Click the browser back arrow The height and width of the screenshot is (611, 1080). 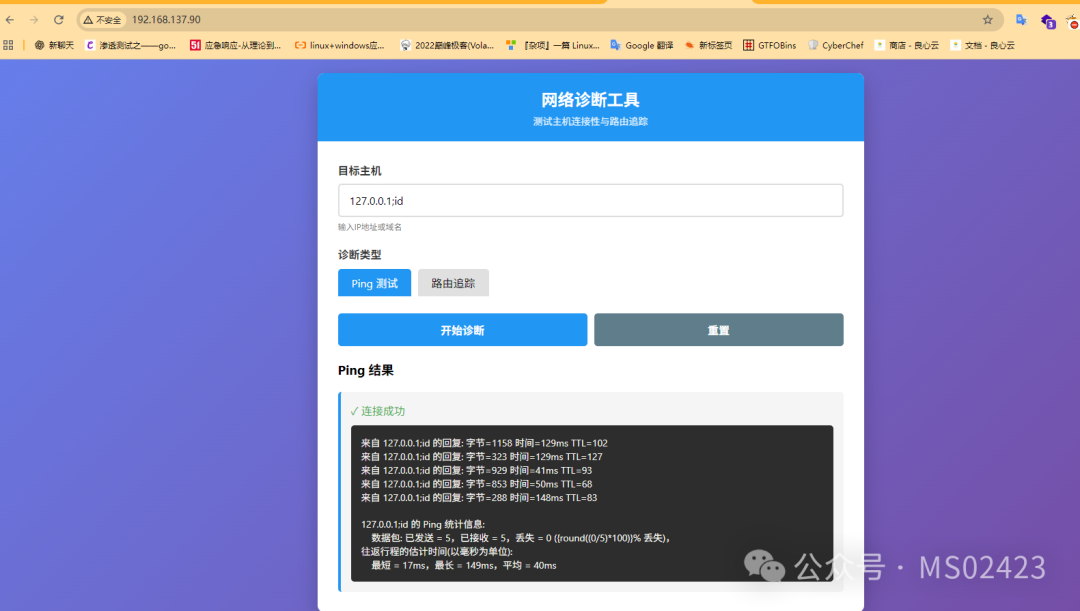point(10,20)
